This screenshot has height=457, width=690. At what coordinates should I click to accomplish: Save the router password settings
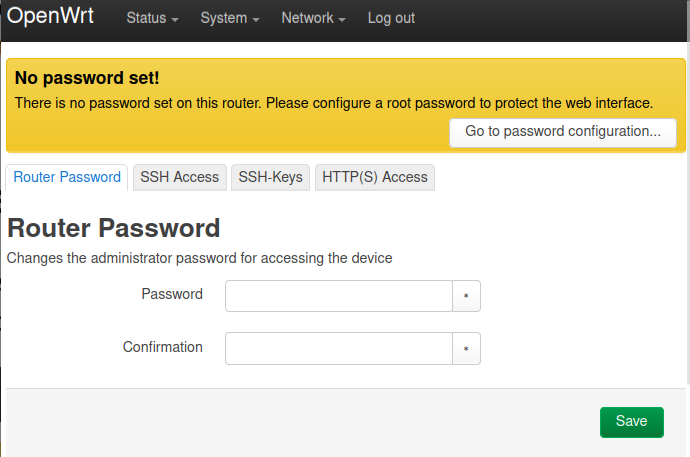coord(631,422)
